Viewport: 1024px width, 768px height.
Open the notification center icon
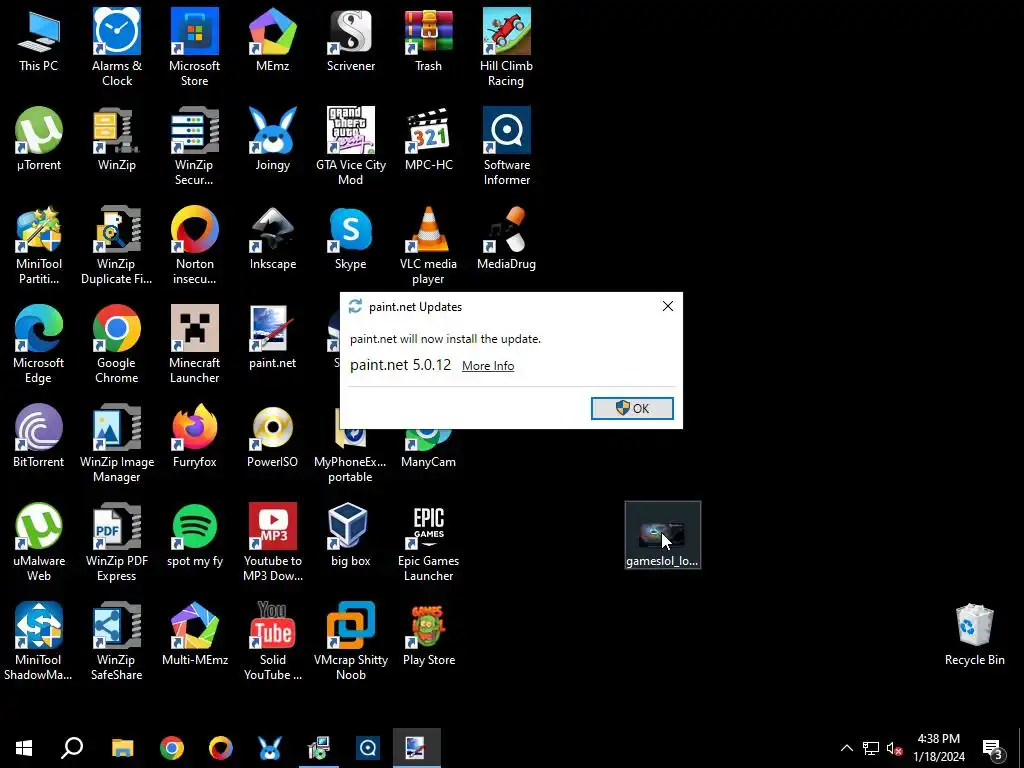(993, 748)
